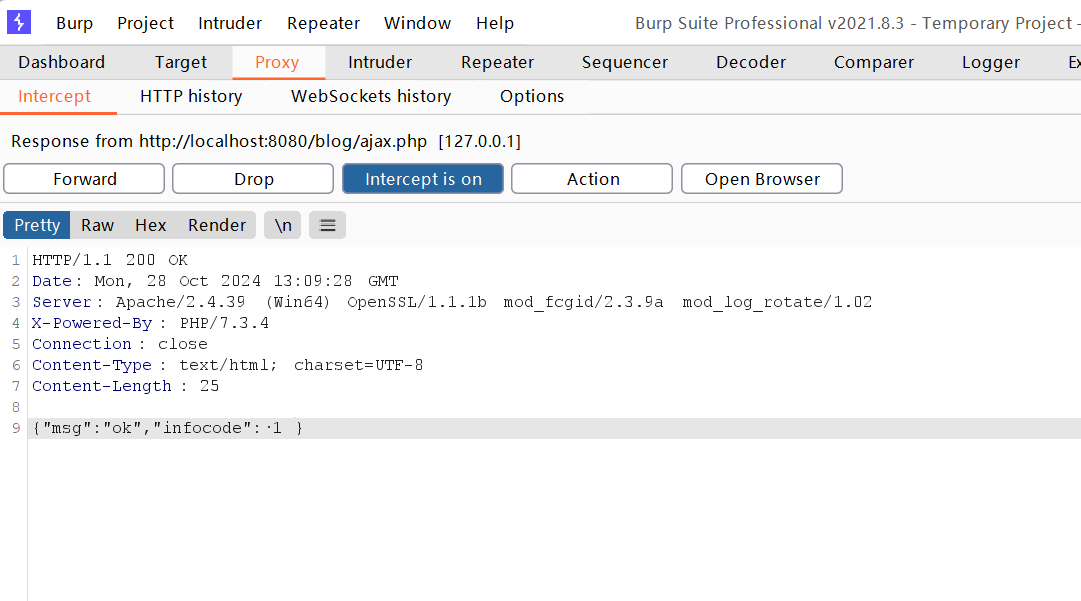The height and width of the screenshot is (601, 1081).
Task: Switch to the Target tab
Action: pos(181,63)
